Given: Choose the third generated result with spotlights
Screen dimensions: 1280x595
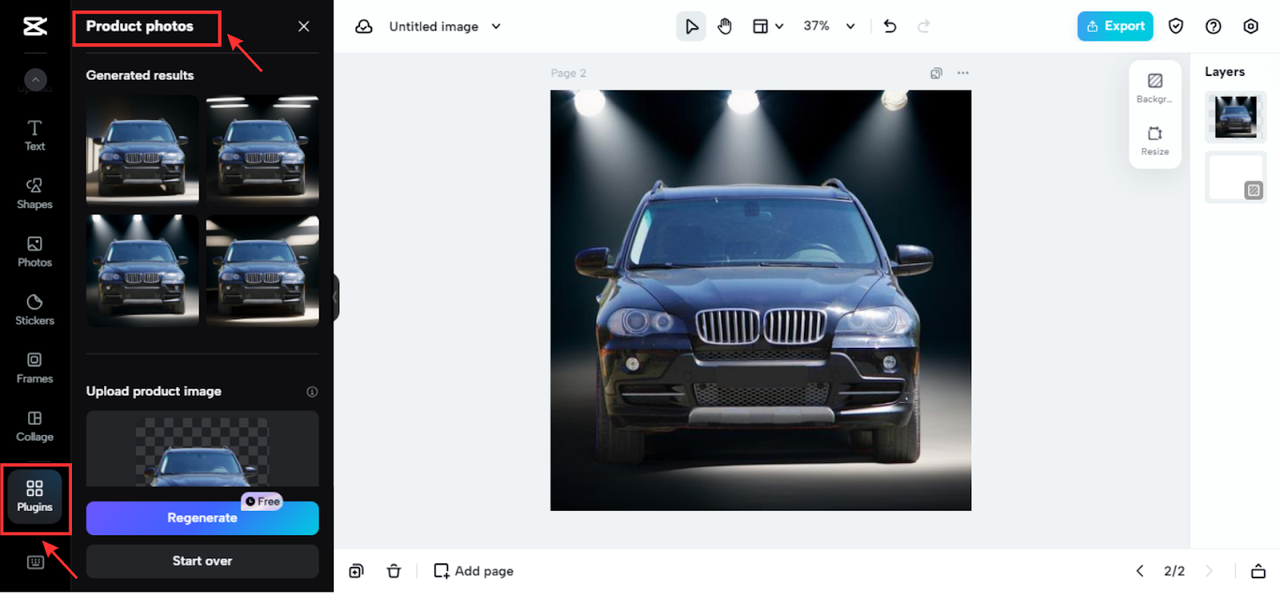Looking at the screenshot, I should (142, 270).
